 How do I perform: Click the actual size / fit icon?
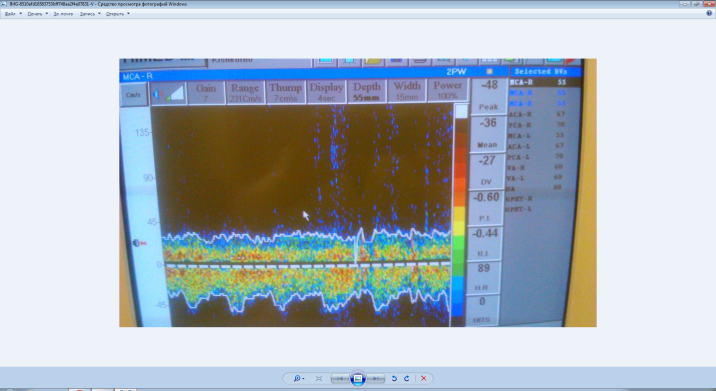tap(319, 378)
